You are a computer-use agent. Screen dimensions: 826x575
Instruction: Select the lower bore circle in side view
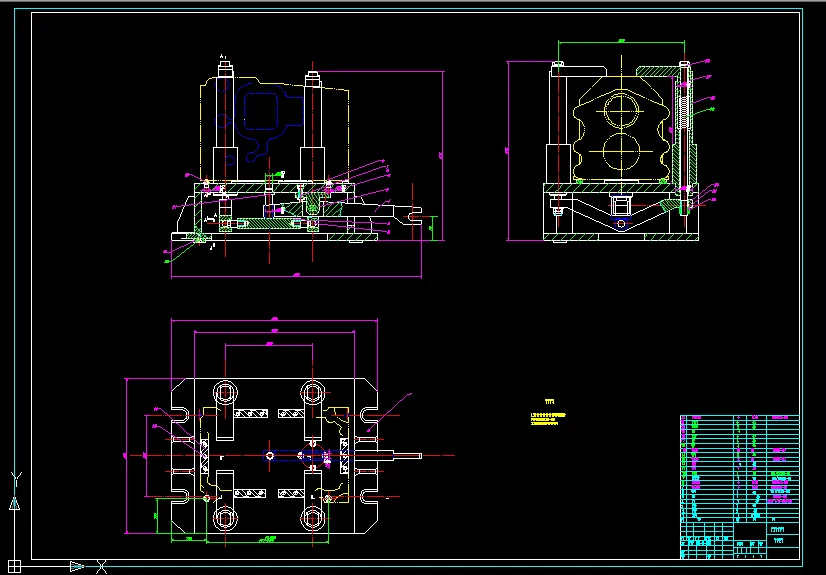click(622, 151)
